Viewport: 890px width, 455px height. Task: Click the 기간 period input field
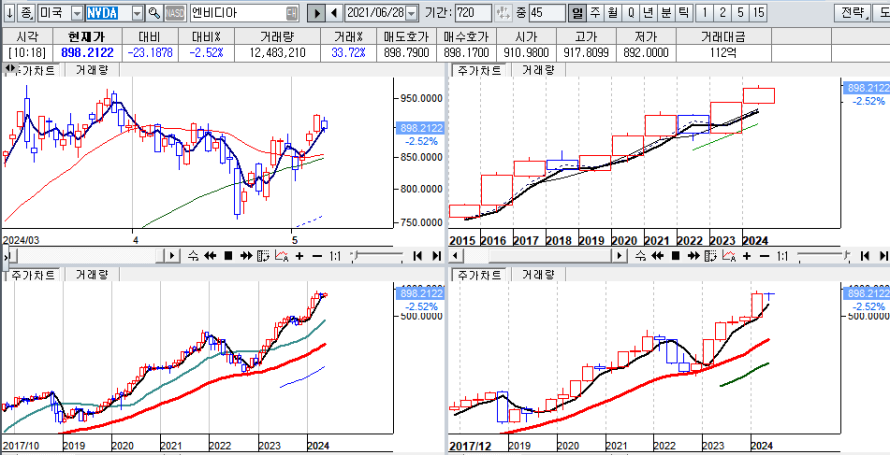pos(472,13)
